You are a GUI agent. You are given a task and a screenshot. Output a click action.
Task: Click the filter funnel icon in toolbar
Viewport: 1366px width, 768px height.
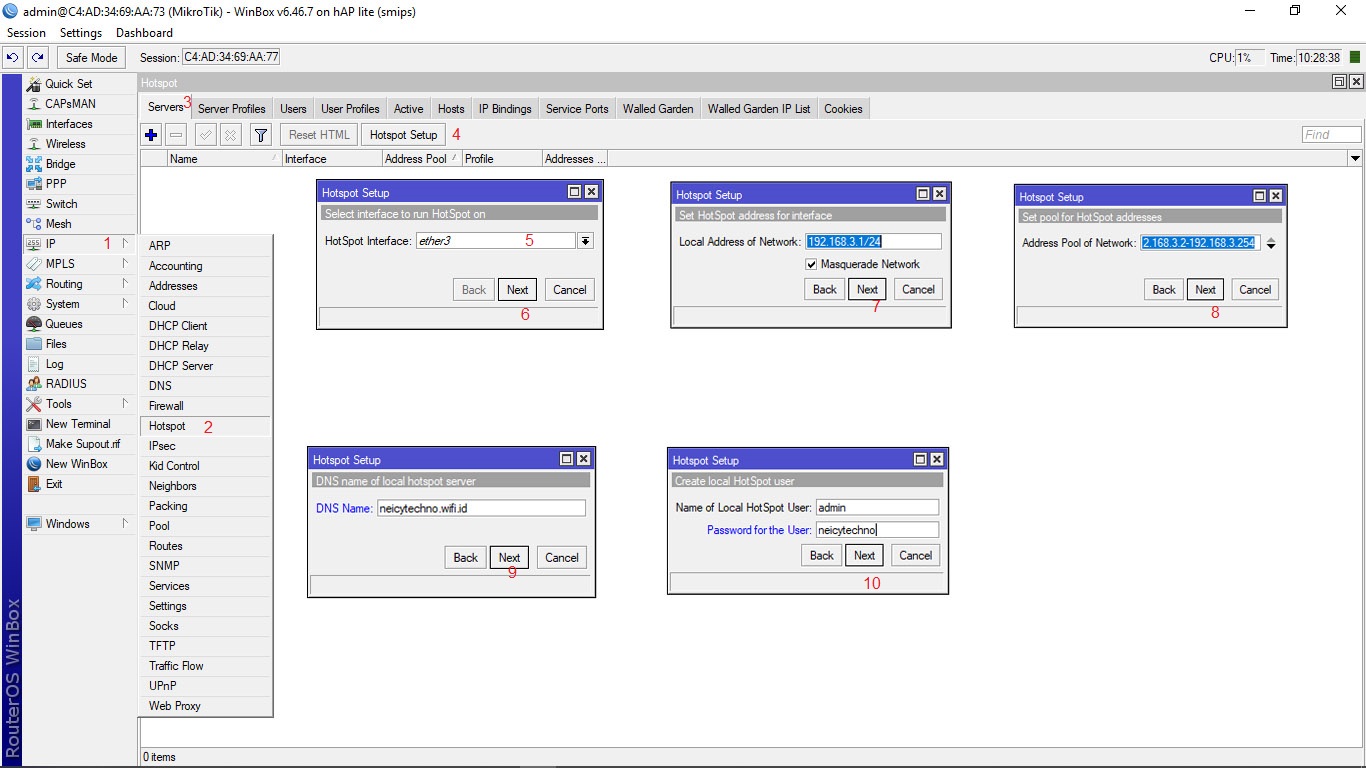point(260,135)
